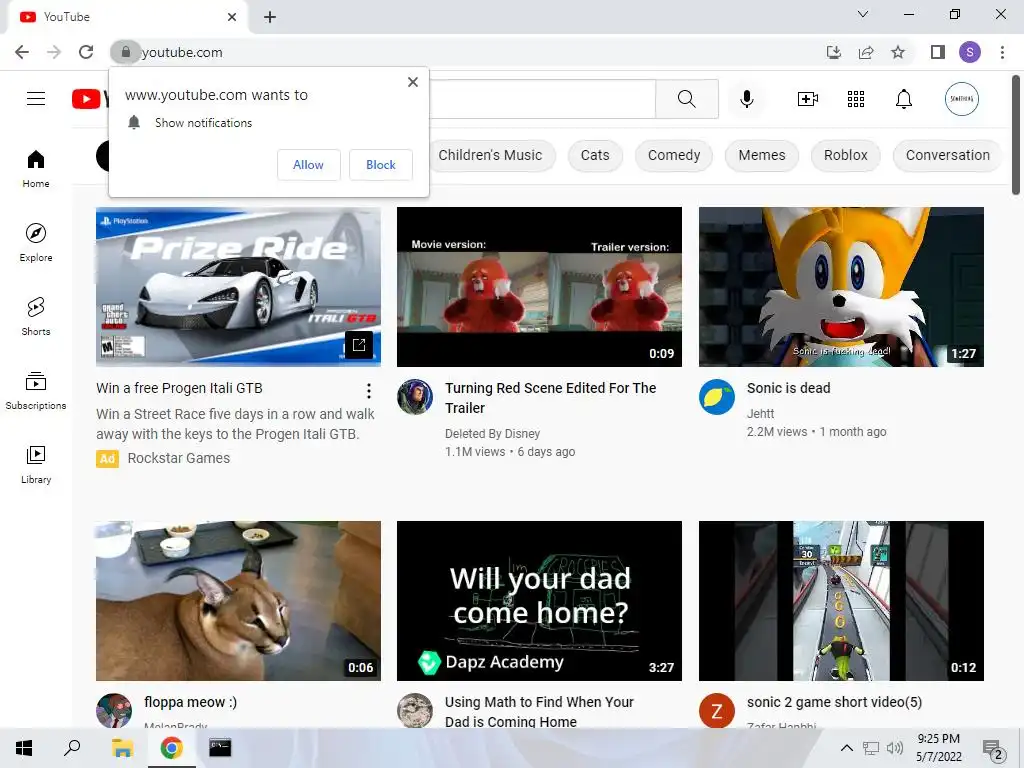This screenshot has width=1024, height=768.
Task: Play the floppa cat thumbnail
Action: [x=238, y=601]
